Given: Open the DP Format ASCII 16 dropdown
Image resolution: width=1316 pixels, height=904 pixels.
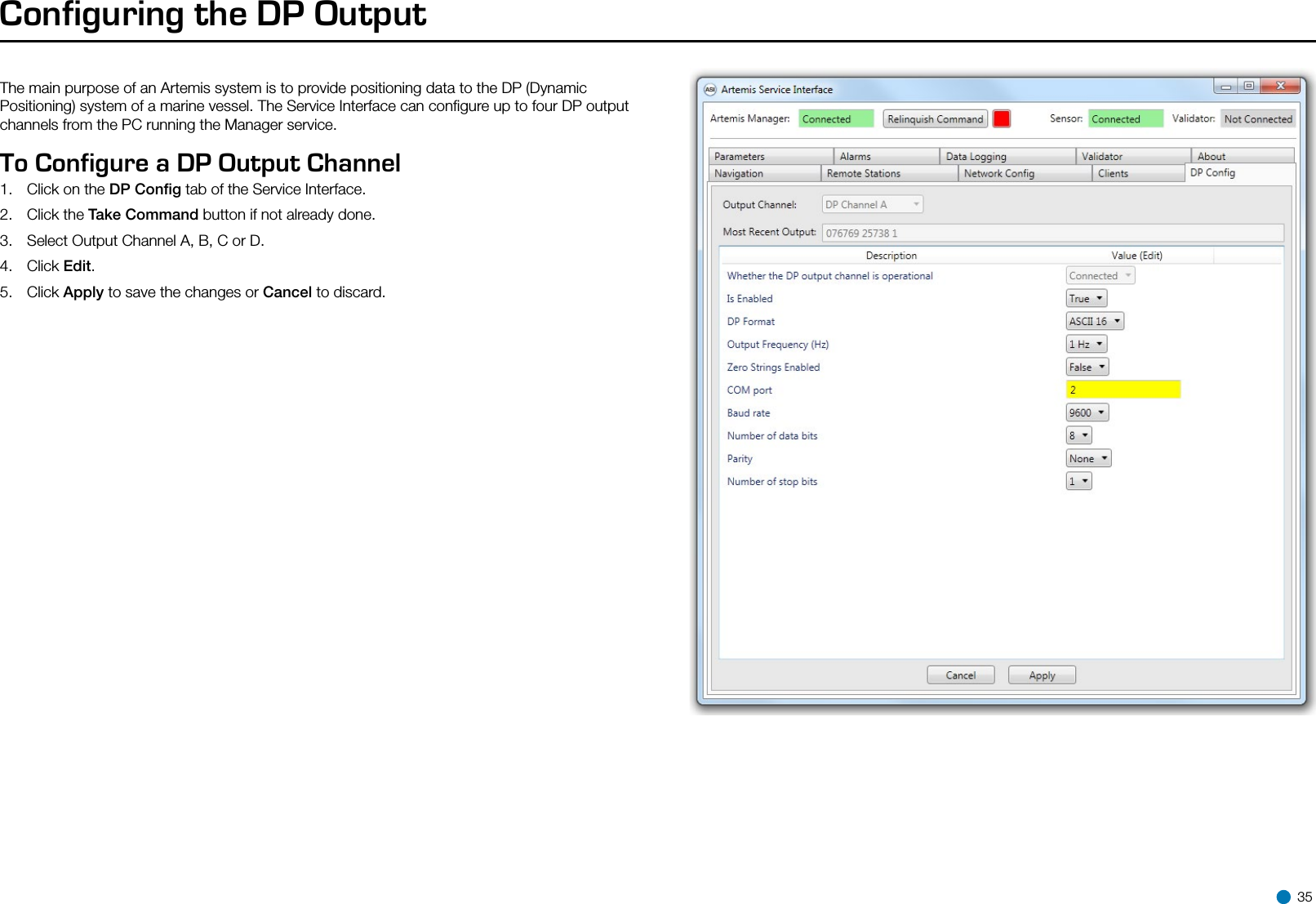Looking at the screenshot, I should coord(1095,322).
